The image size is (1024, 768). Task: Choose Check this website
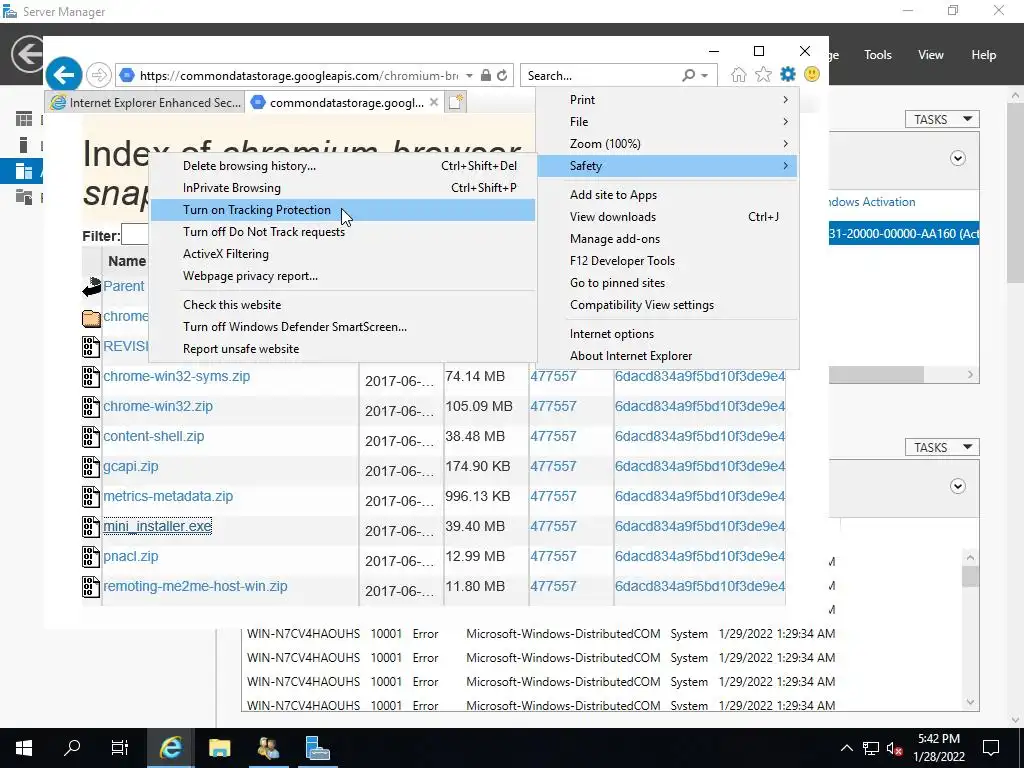(342, 305)
